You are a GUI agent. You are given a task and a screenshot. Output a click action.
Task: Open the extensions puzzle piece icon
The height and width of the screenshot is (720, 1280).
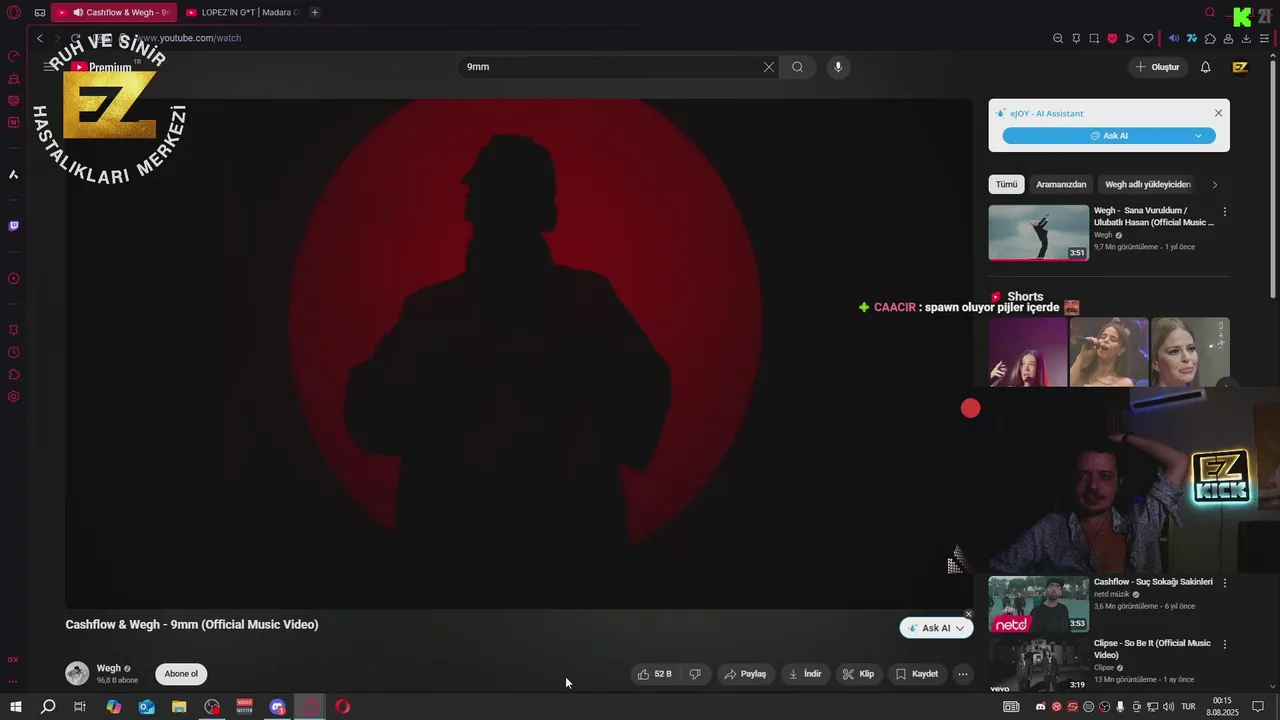tap(1210, 38)
